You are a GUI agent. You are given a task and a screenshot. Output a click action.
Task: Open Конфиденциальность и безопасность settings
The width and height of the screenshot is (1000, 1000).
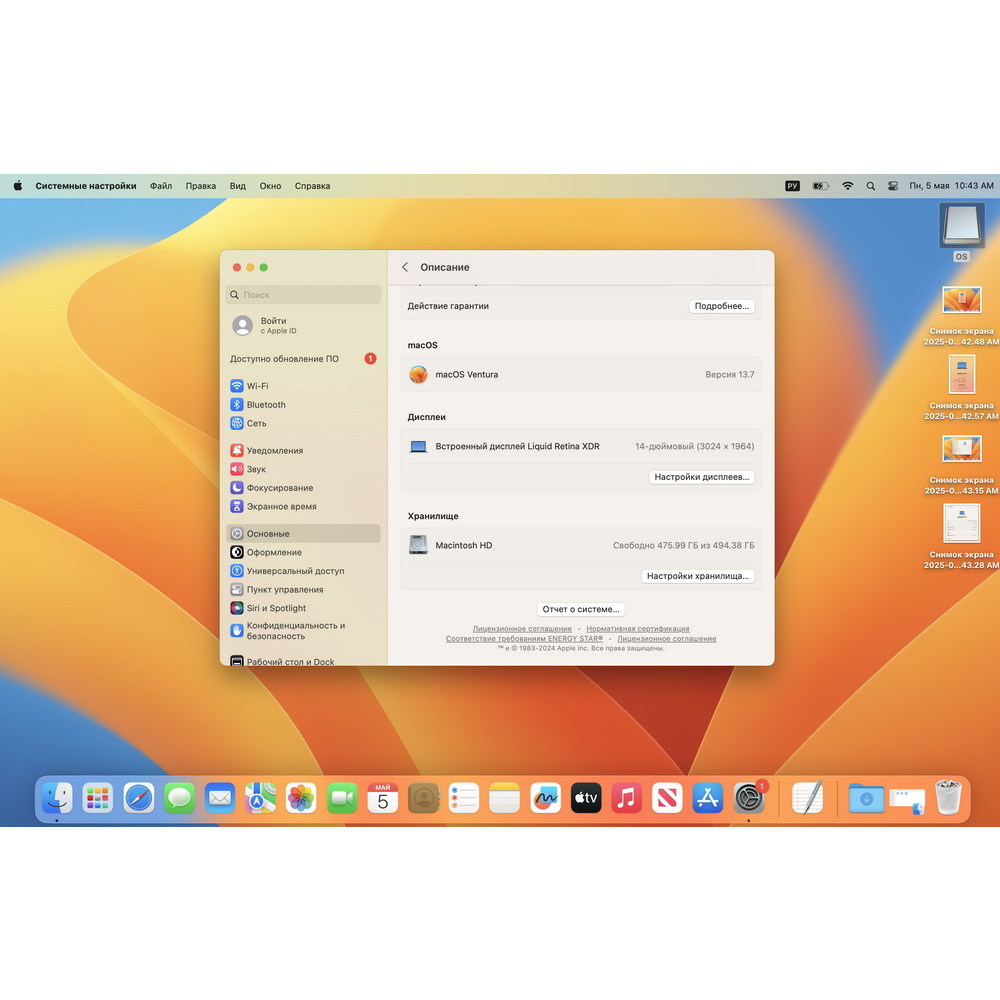[x=304, y=631]
